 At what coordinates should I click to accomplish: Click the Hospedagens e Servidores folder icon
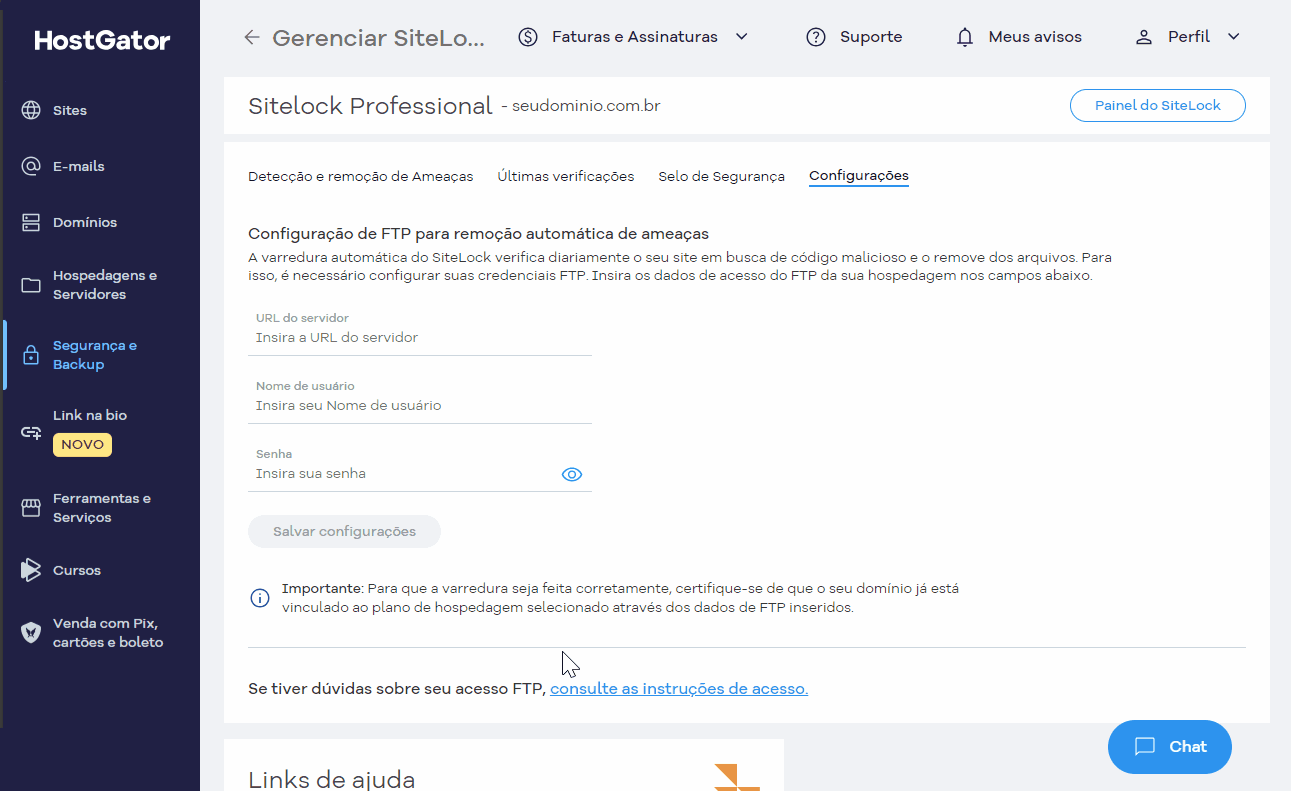click(31, 285)
